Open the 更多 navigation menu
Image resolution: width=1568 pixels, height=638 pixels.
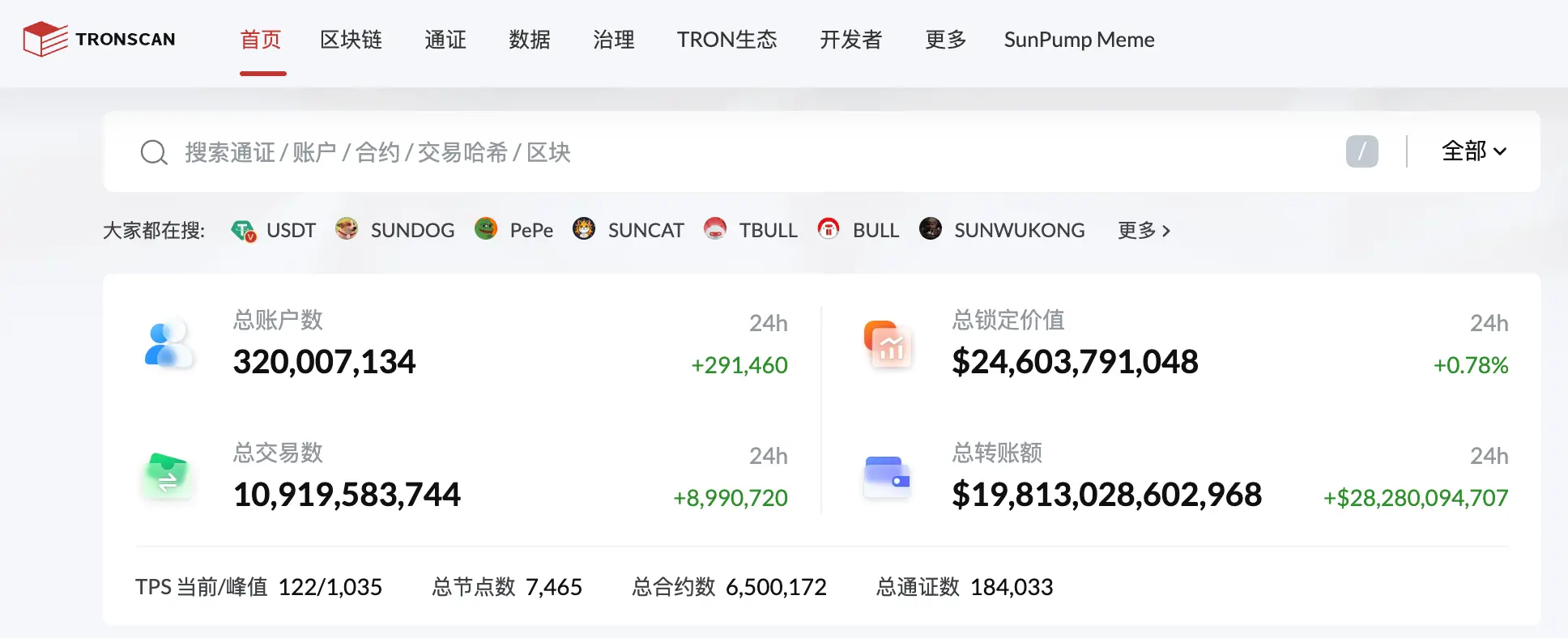[946, 40]
